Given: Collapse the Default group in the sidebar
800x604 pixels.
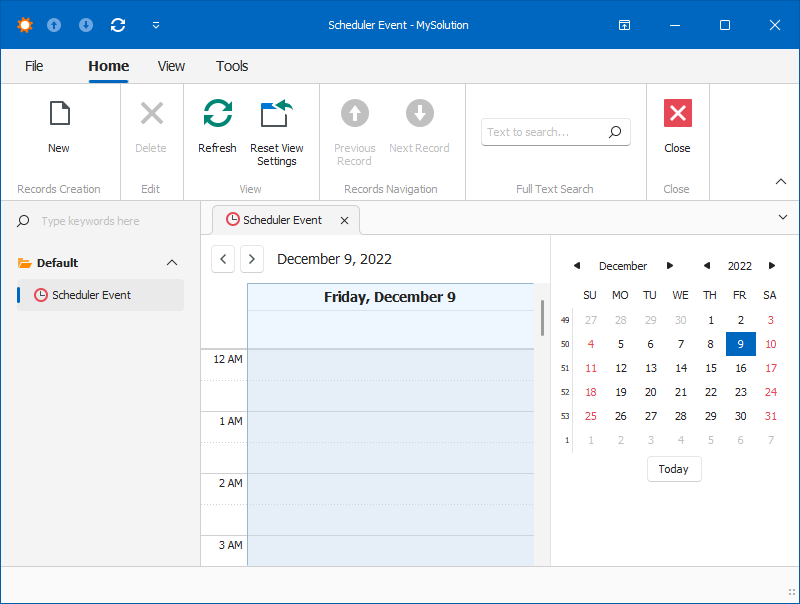Looking at the screenshot, I should (x=171, y=262).
